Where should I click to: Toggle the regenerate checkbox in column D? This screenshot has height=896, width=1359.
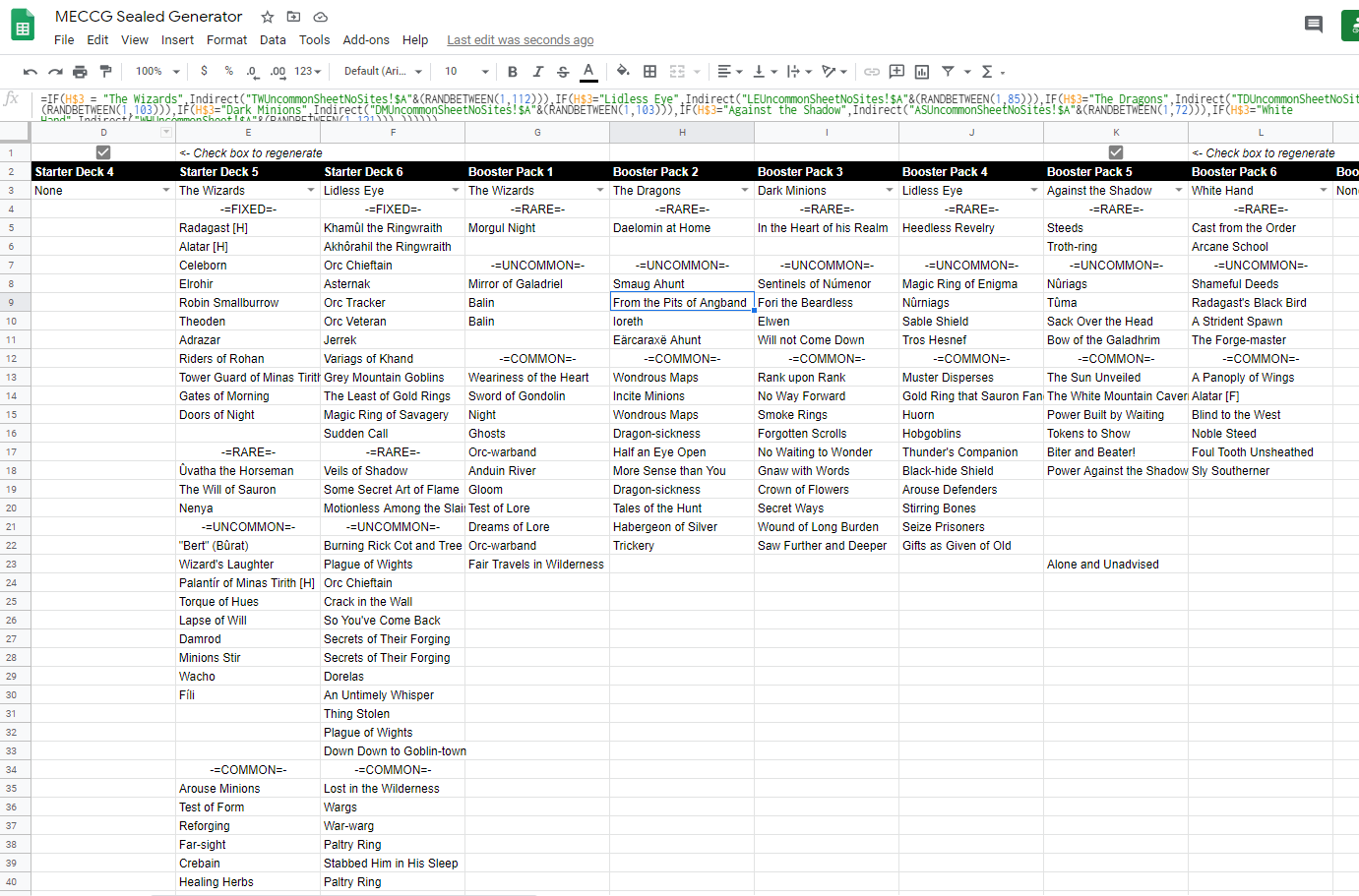click(x=103, y=152)
